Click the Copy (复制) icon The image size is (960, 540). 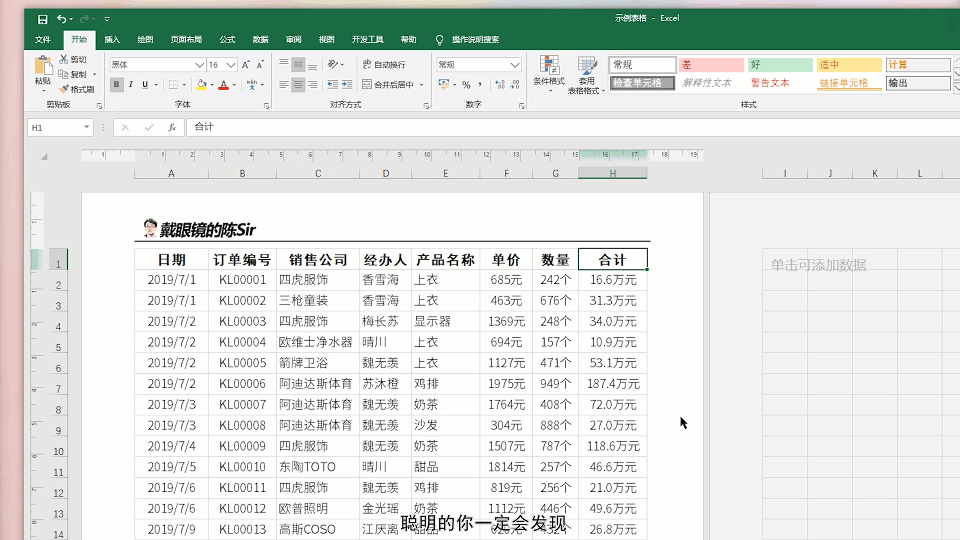click(x=63, y=74)
